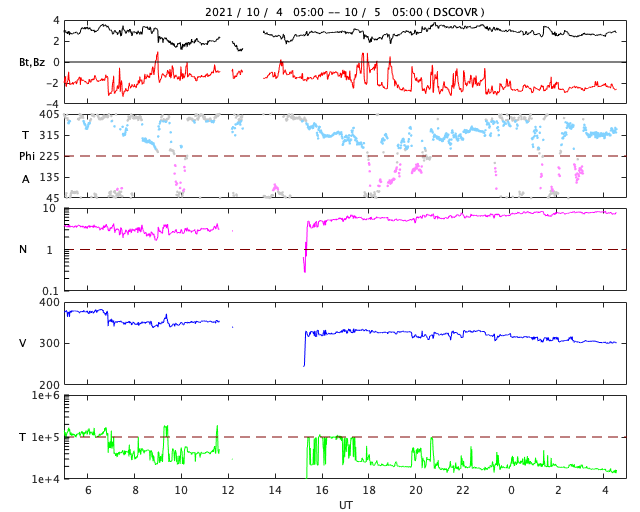Screen dimensions: 640x512
Task: Click the 16 UT hour tick label
Action: pos(322,490)
